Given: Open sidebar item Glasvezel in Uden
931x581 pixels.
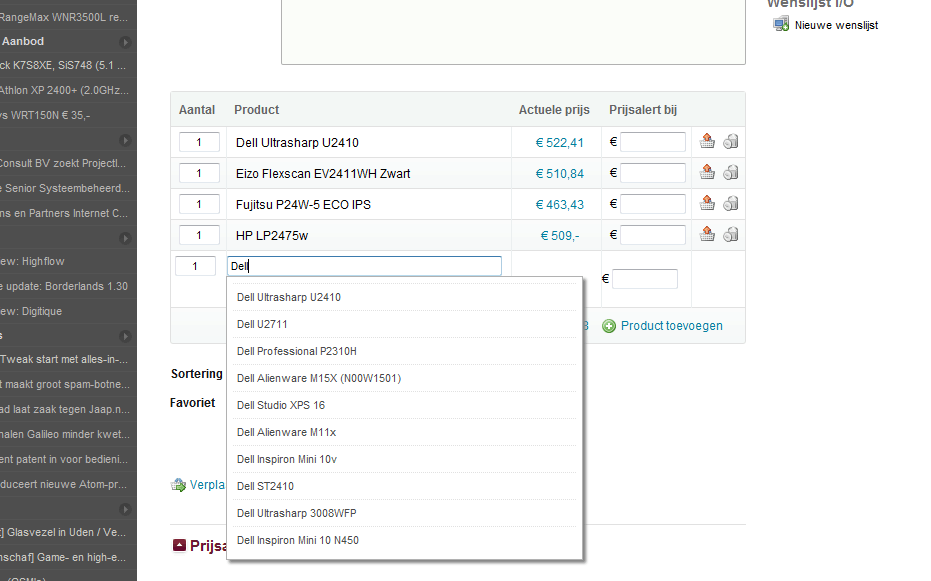Looking at the screenshot, I should click(63, 532).
